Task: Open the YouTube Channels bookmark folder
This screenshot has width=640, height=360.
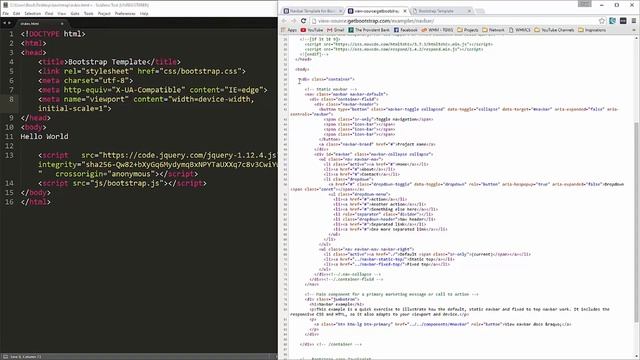Action: point(554,30)
